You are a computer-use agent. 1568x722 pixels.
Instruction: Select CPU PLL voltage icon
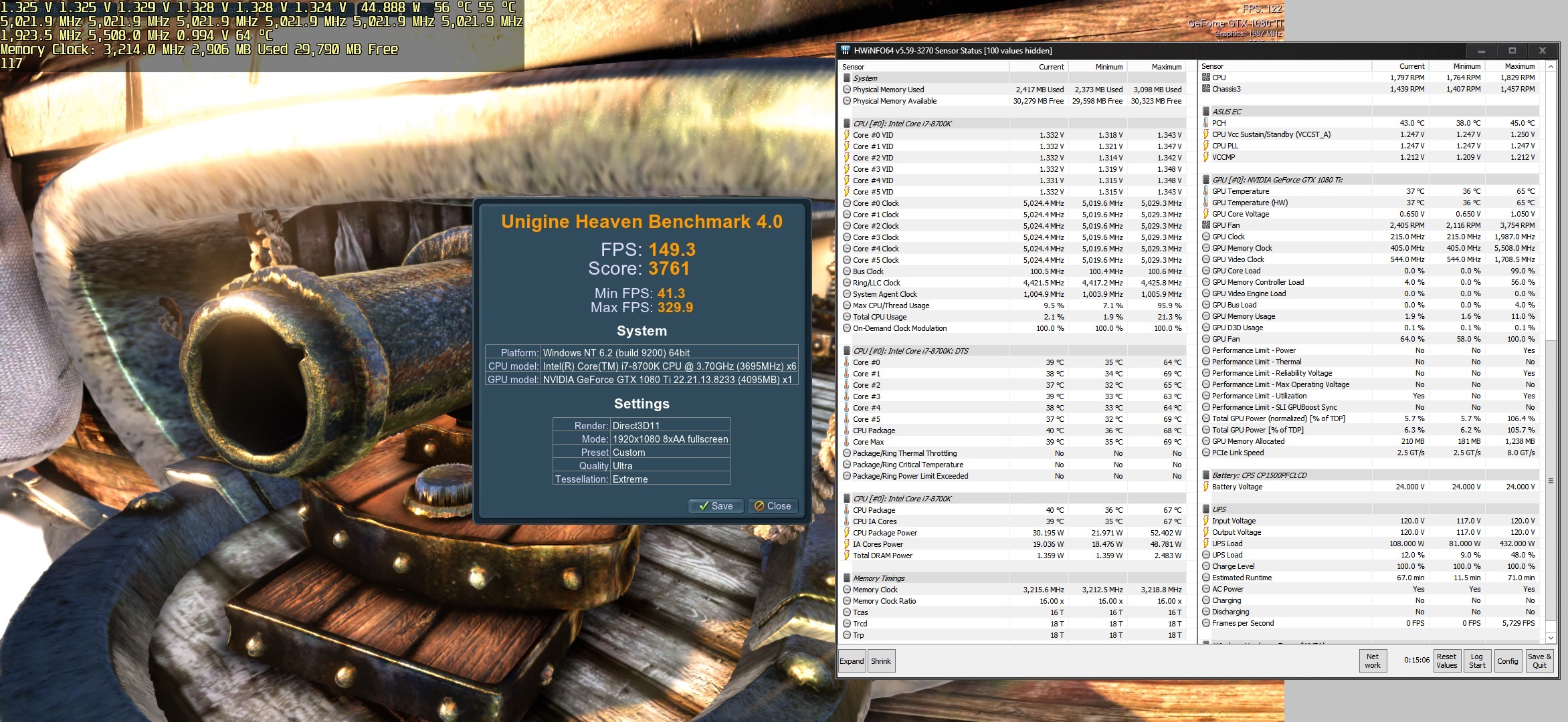pyautogui.click(x=1206, y=146)
